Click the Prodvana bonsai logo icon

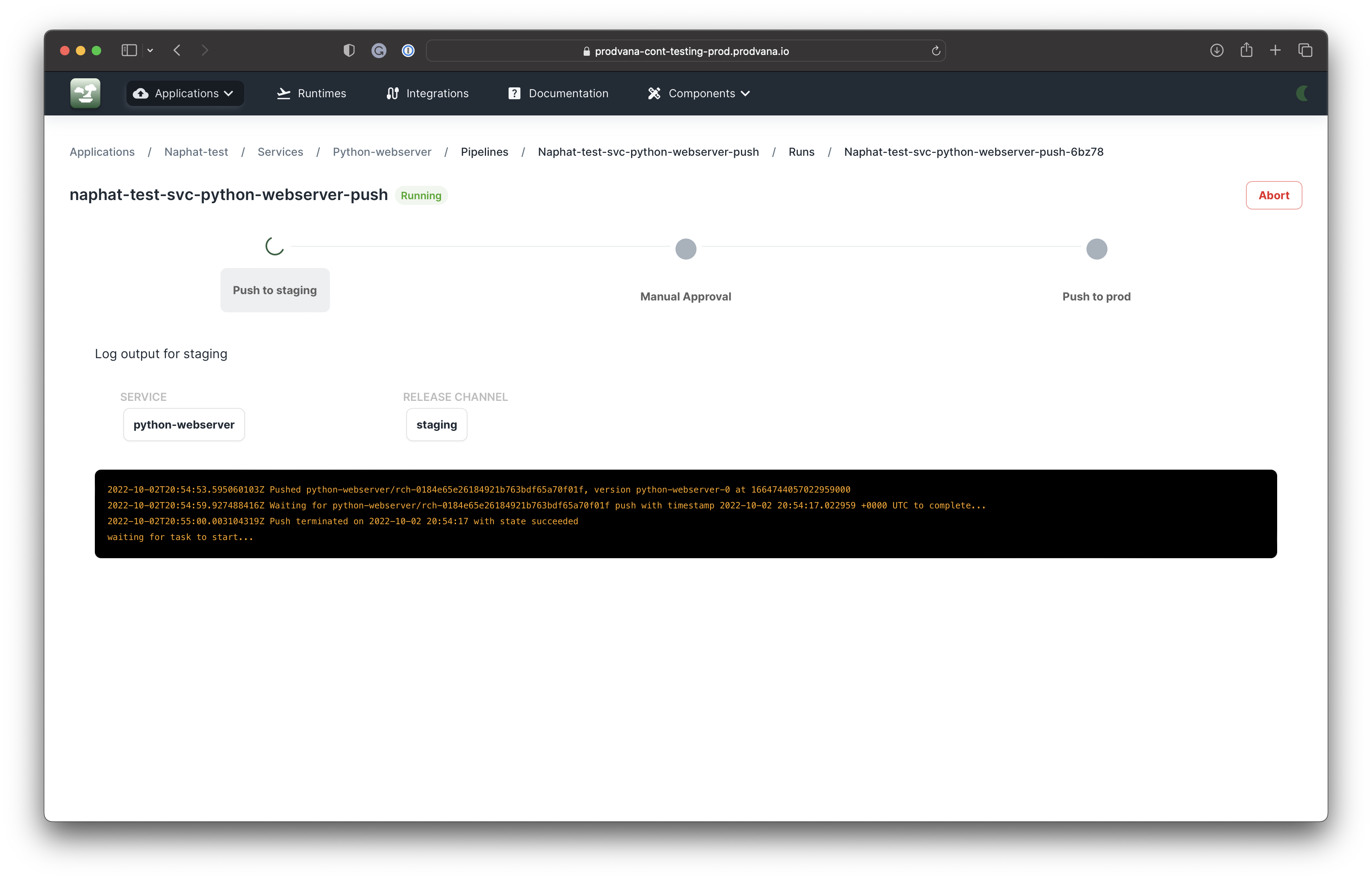tap(85, 93)
